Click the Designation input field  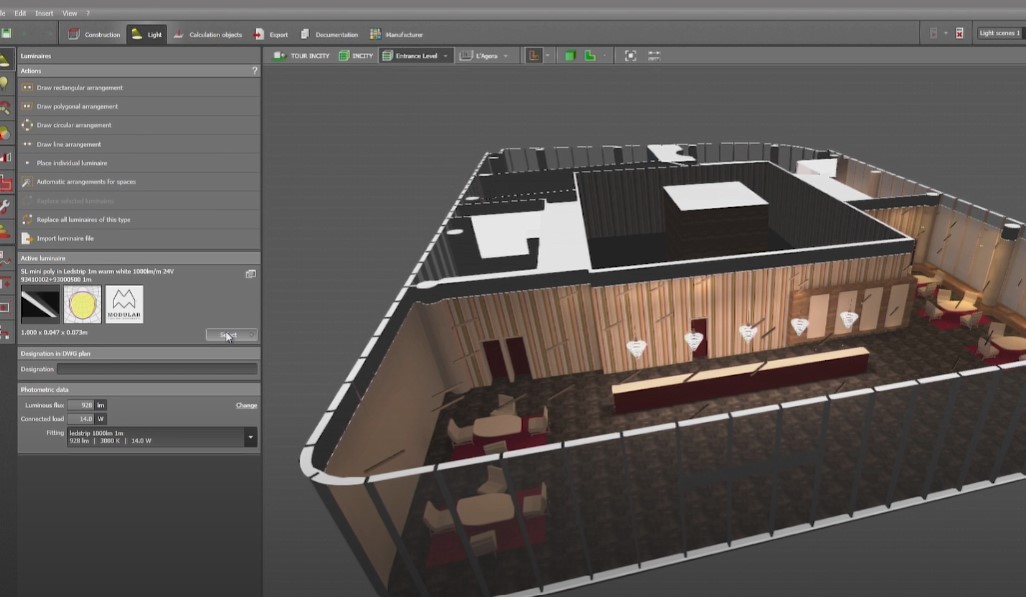pos(156,369)
